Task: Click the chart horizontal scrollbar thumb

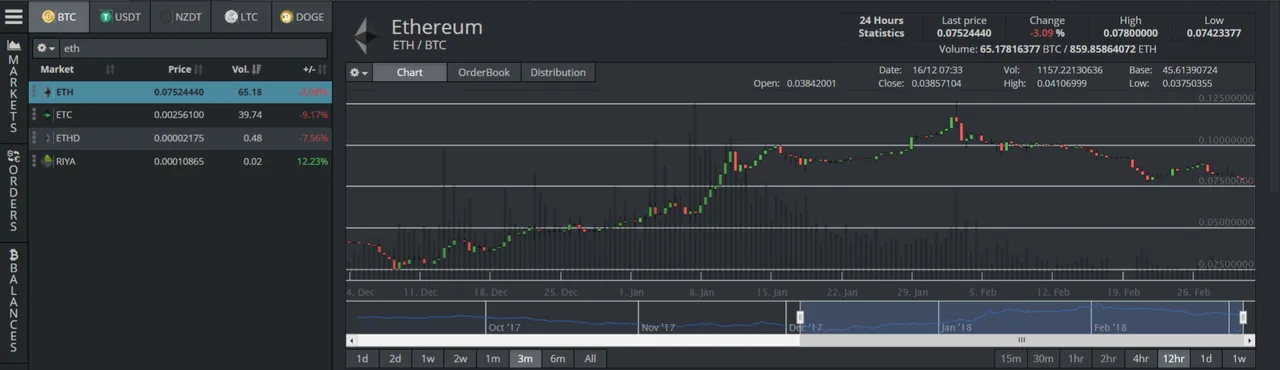Action: [x=1022, y=340]
